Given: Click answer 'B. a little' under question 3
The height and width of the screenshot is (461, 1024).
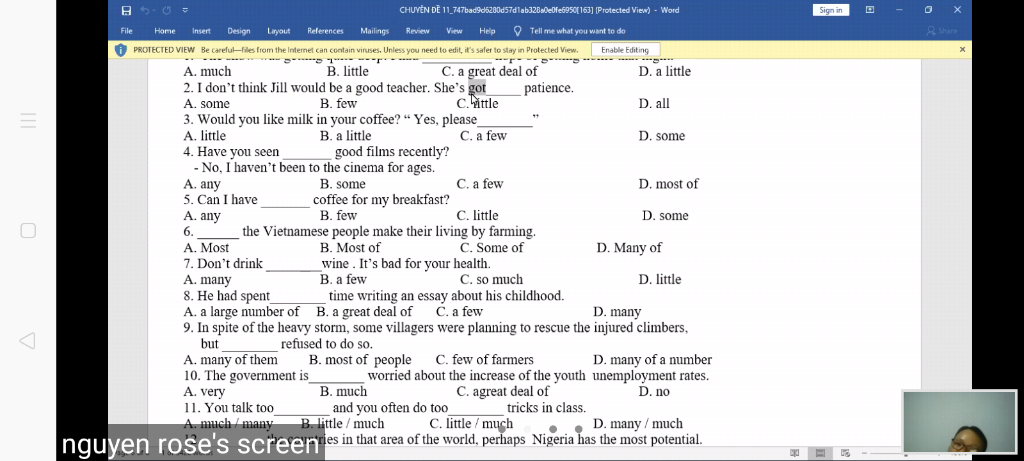Looking at the screenshot, I should (345, 136).
